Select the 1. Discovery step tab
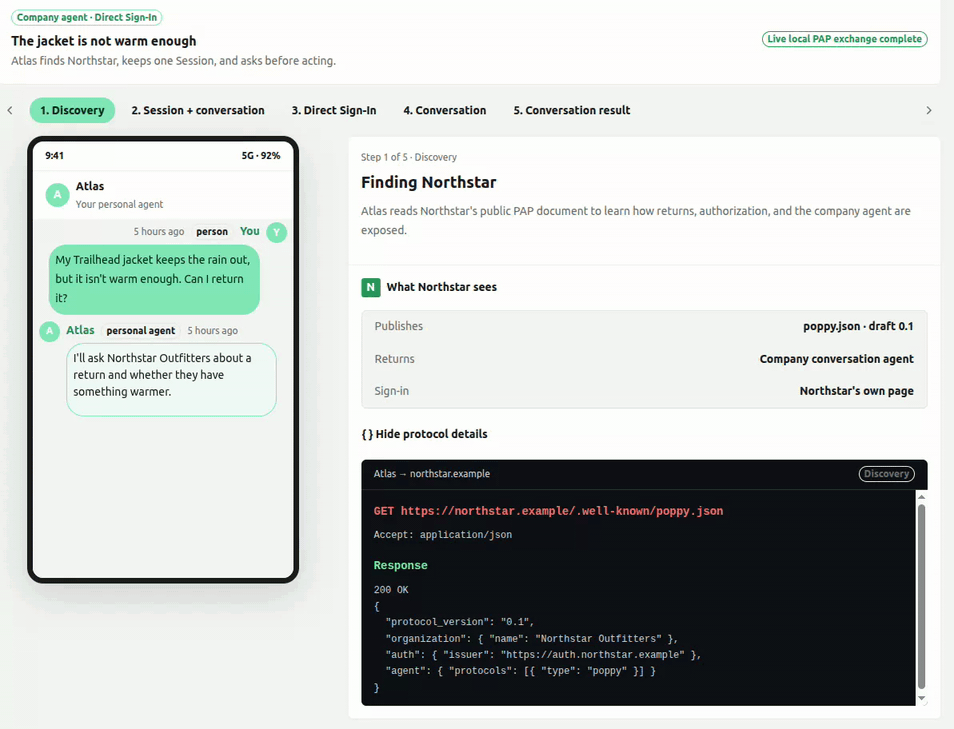The image size is (954, 729). point(72,111)
